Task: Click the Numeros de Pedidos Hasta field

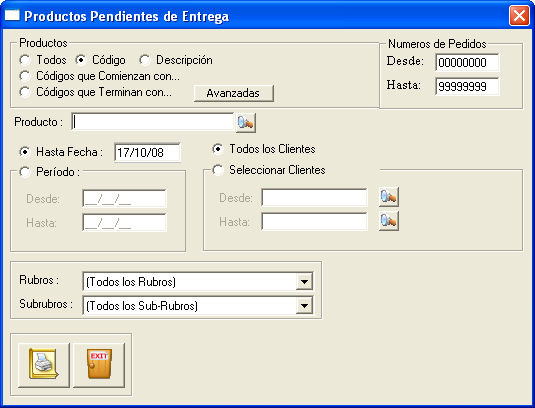Action: point(467,86)
